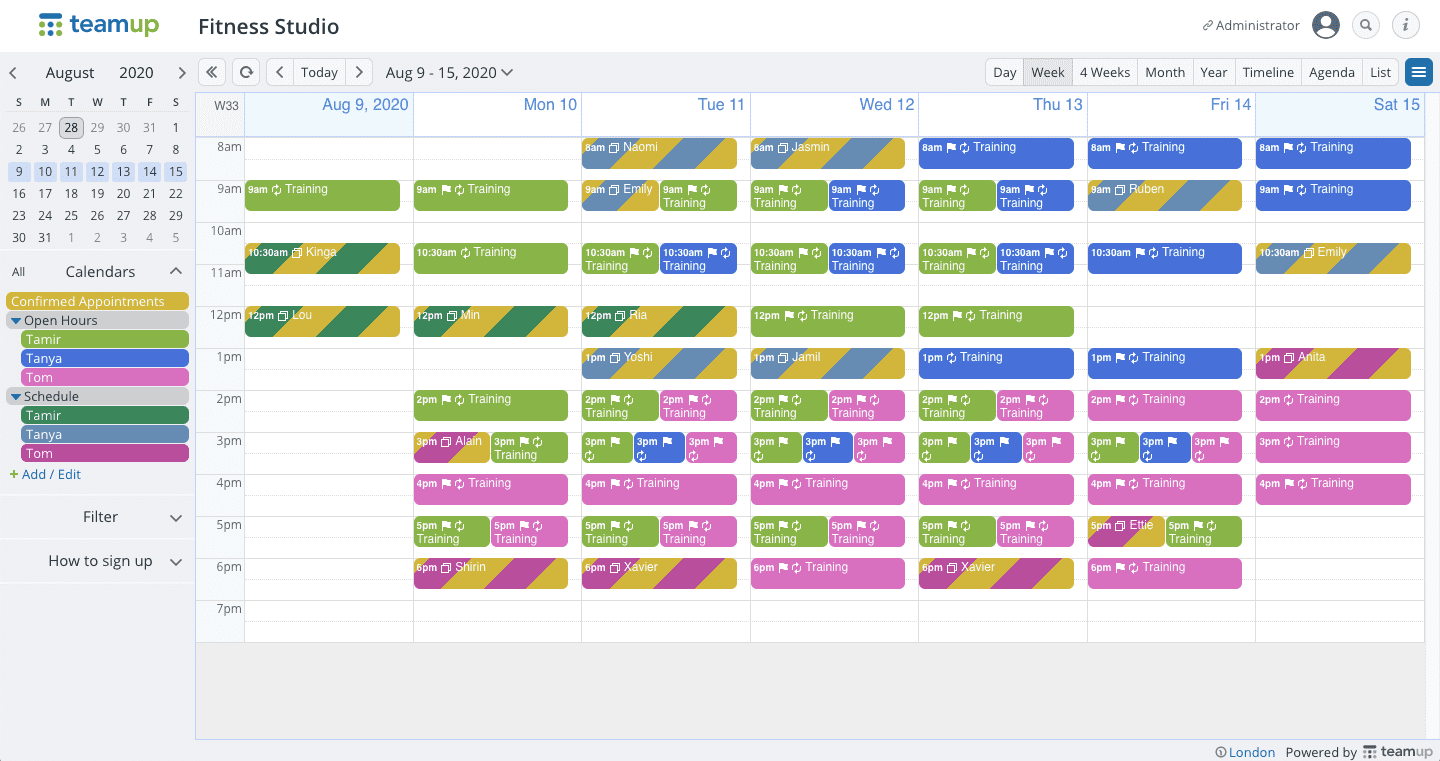1440x761 pixels.
Task: Click Powered by teamup link
Action: pos(1359,752)
